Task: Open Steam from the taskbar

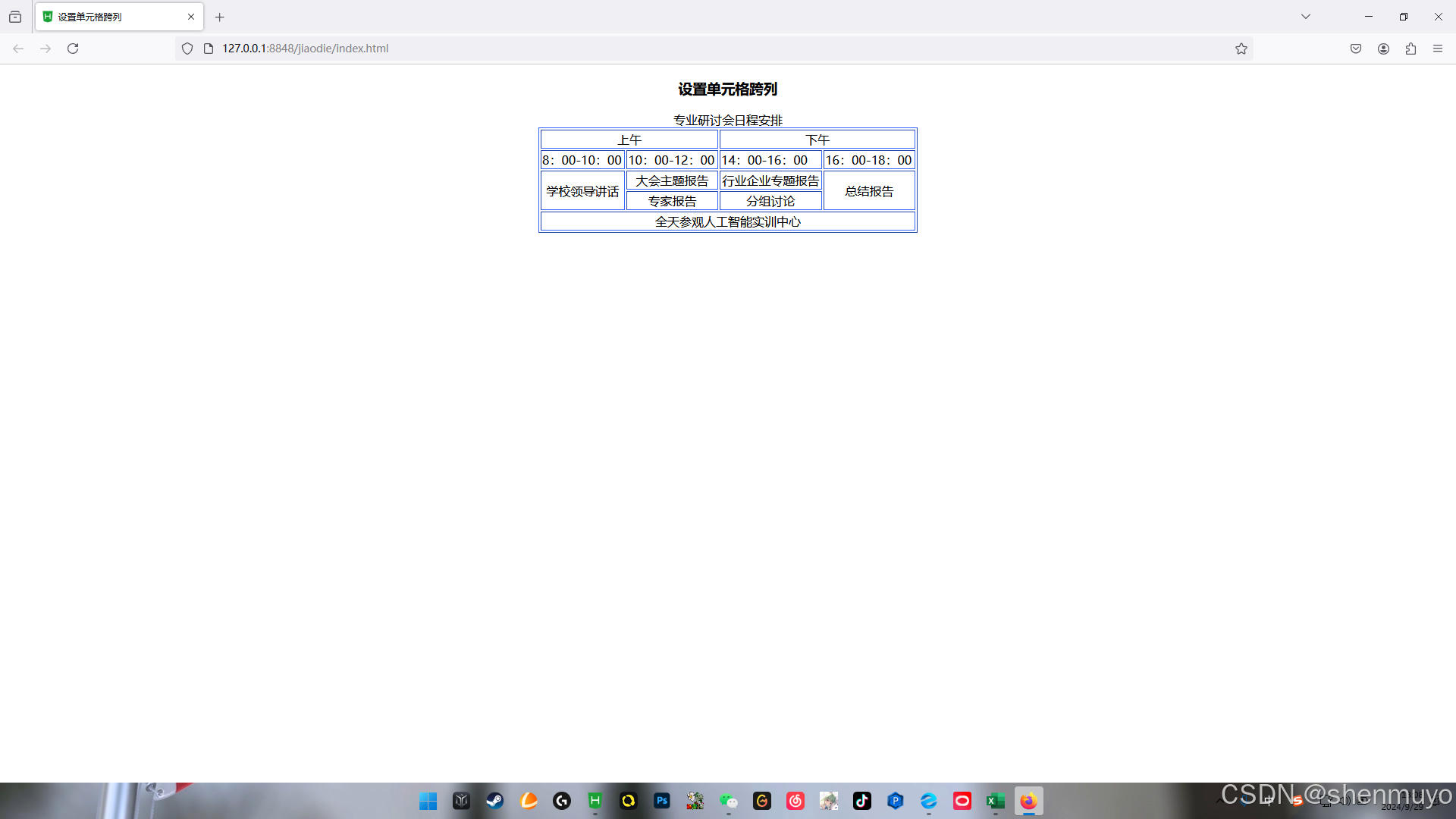Action: tap(495, 801)
